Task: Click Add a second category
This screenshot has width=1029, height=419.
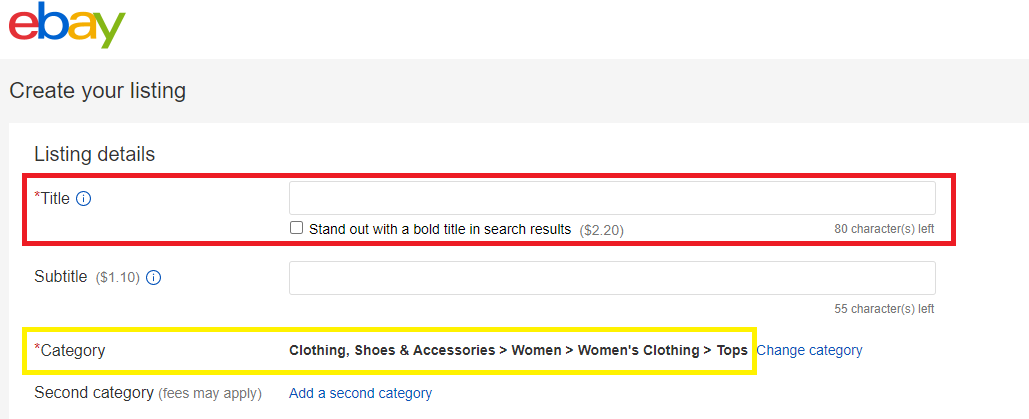Action: (360, 393)
